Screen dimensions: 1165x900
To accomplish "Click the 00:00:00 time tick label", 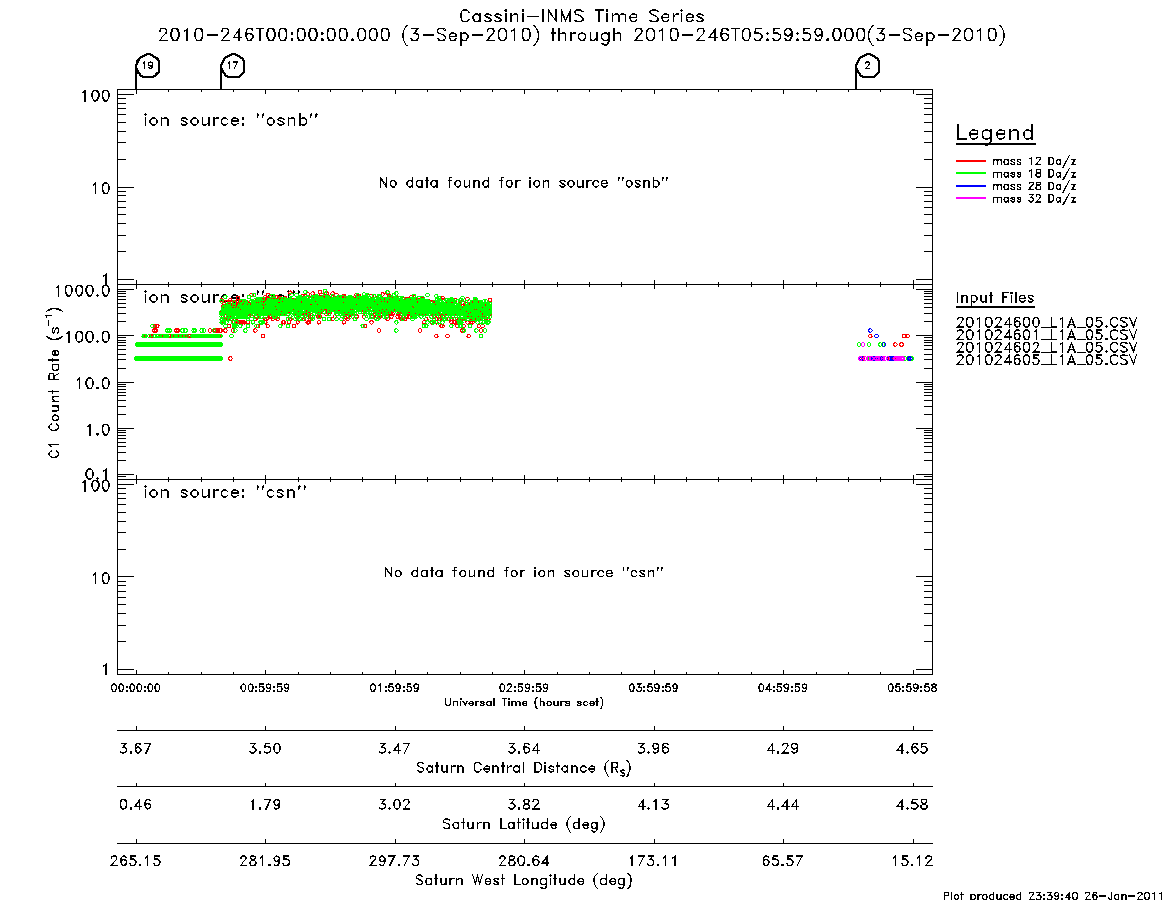I will (x=135, y=688).
